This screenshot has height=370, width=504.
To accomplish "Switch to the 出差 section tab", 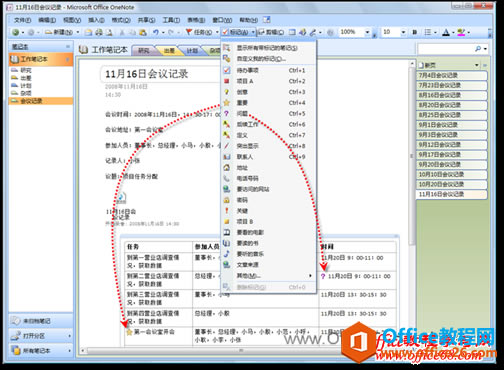I will [169, 50].
